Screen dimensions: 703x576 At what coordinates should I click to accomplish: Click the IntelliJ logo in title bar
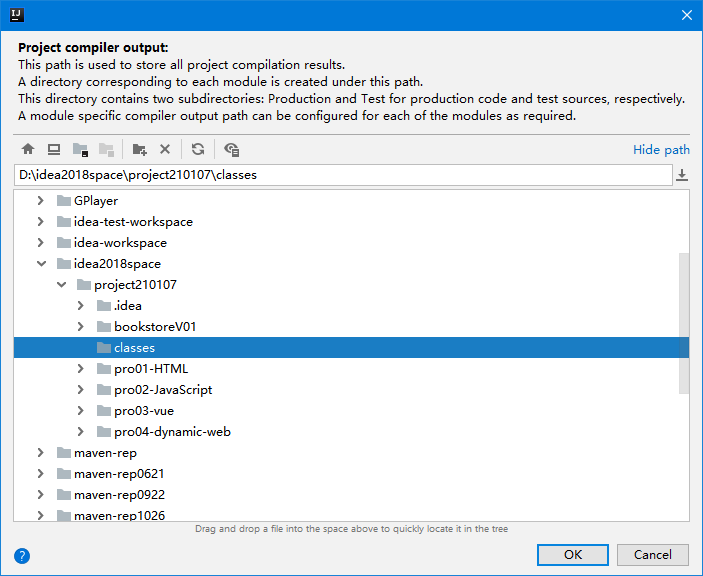click(17, 15)
